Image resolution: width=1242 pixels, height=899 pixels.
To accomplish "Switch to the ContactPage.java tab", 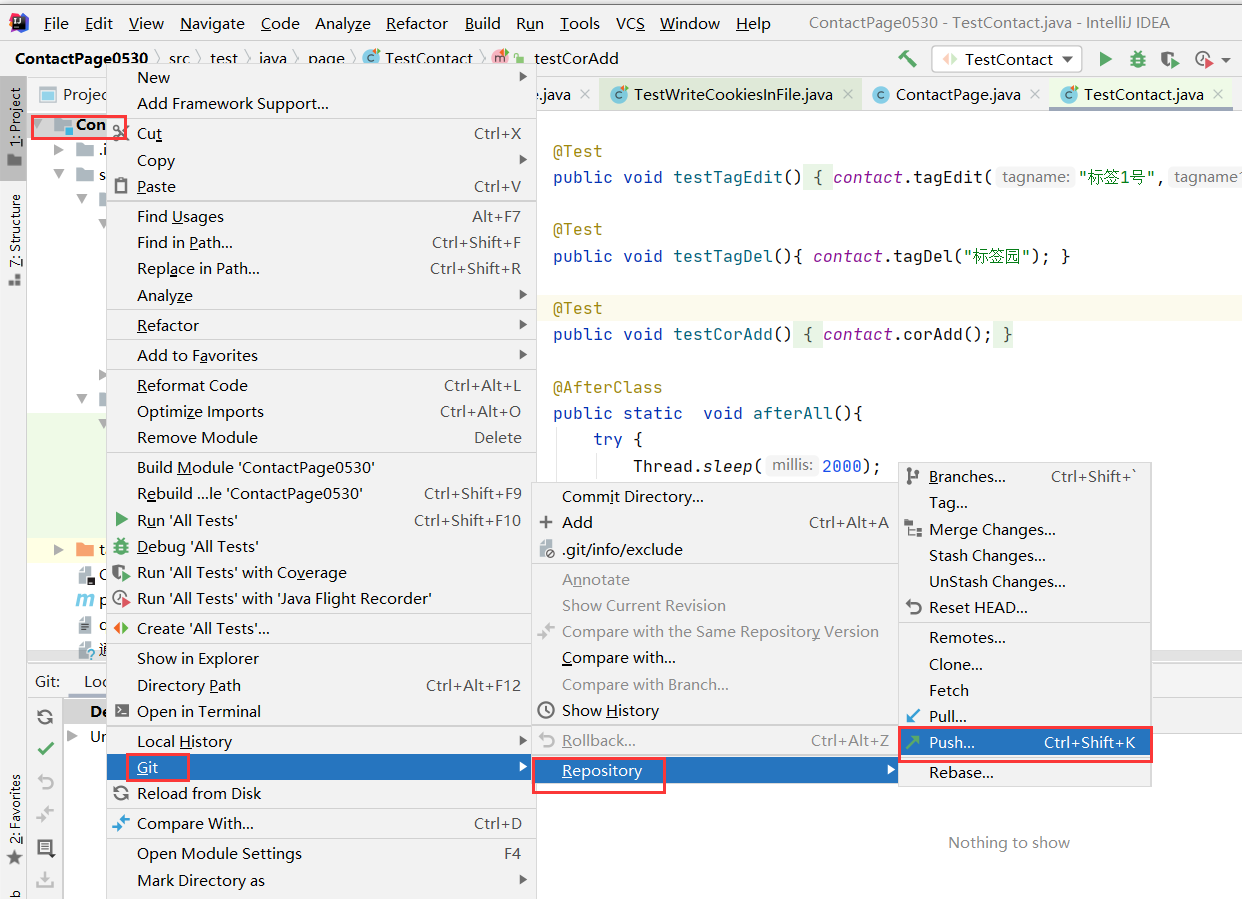I will point(957,95).
